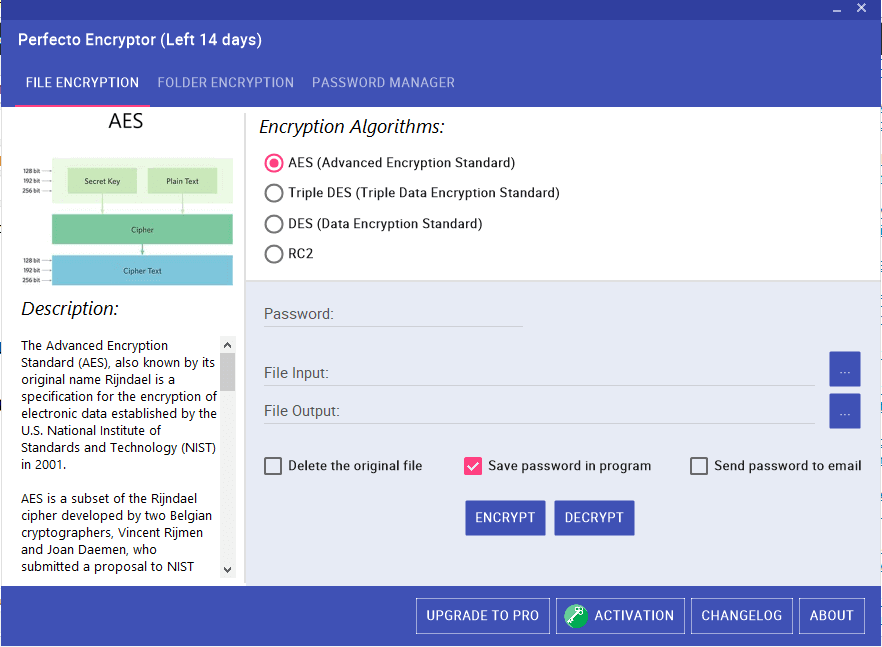Viewport: 882px width, 647px height.
Task: Click the Password input field
Action: point(393,314)
